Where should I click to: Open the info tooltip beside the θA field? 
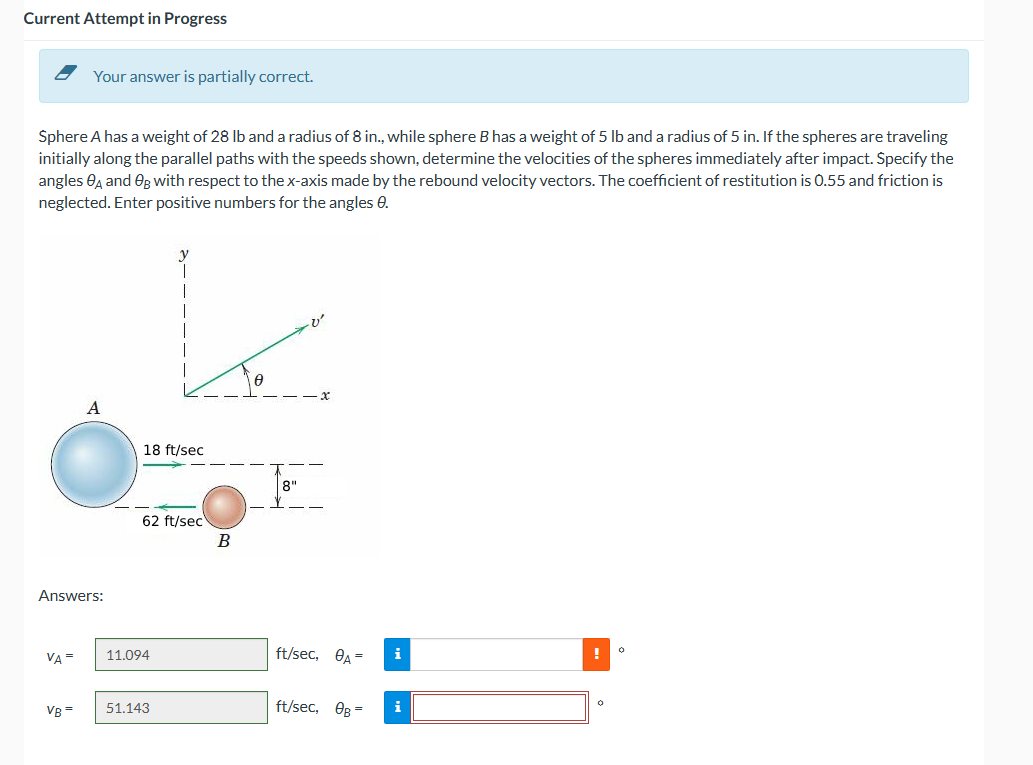pos(396,654)
